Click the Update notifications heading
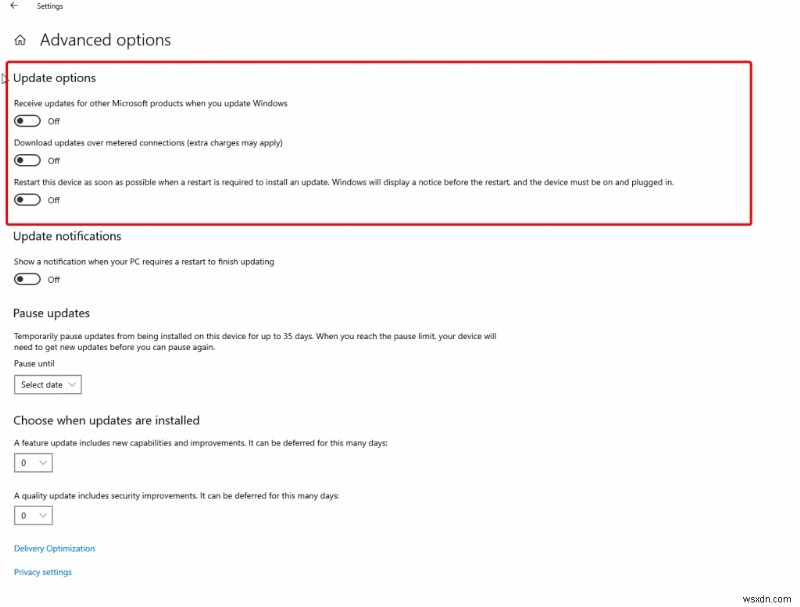The width and height of the screenshot is (800, 607). coord(66,236)
